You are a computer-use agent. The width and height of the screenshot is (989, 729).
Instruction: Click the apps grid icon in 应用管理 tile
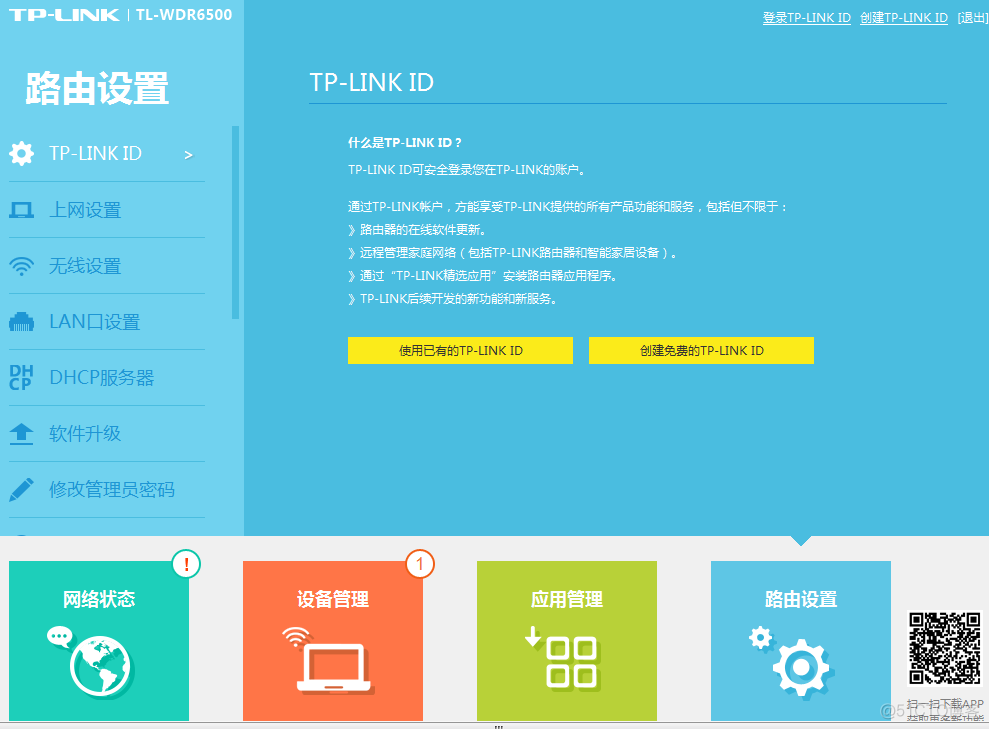point(562,657)
